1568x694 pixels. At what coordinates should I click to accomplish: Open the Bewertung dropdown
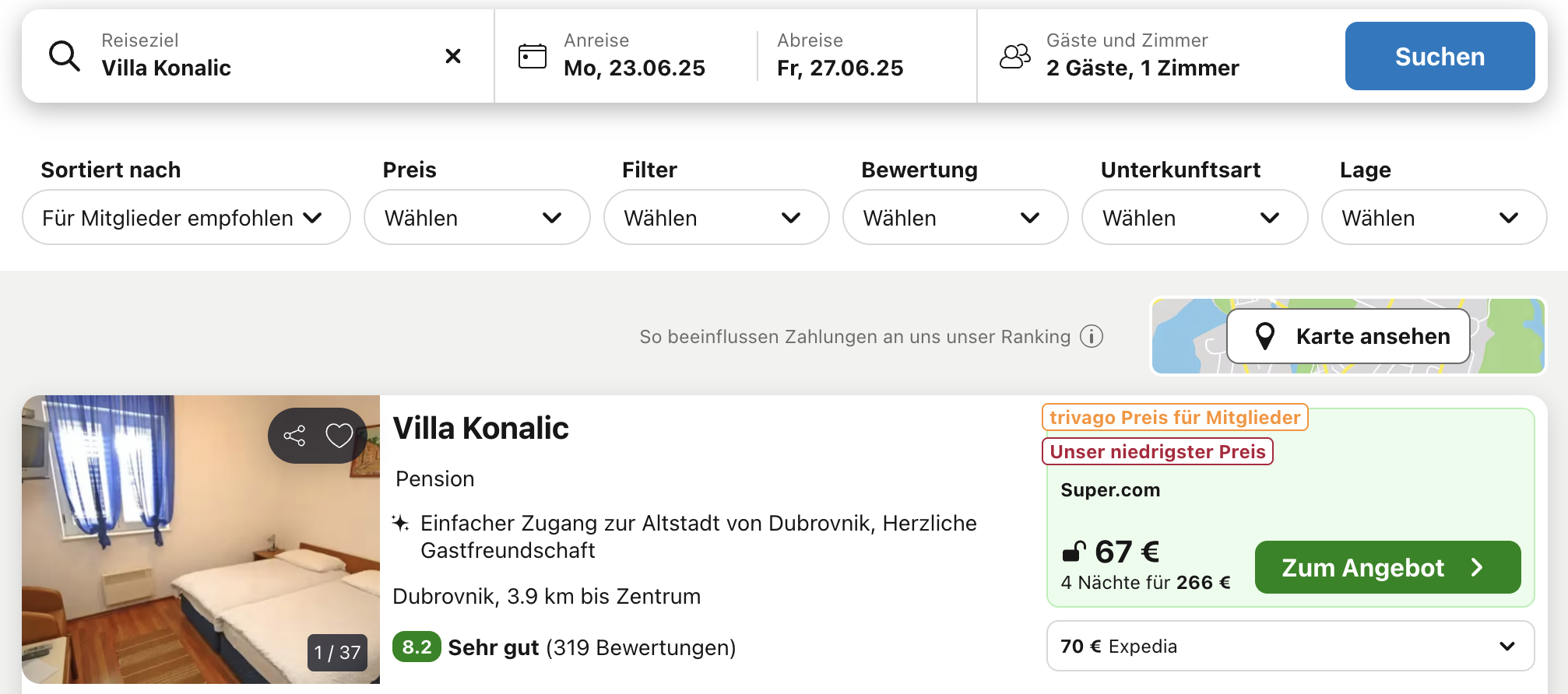click(955, 218)
